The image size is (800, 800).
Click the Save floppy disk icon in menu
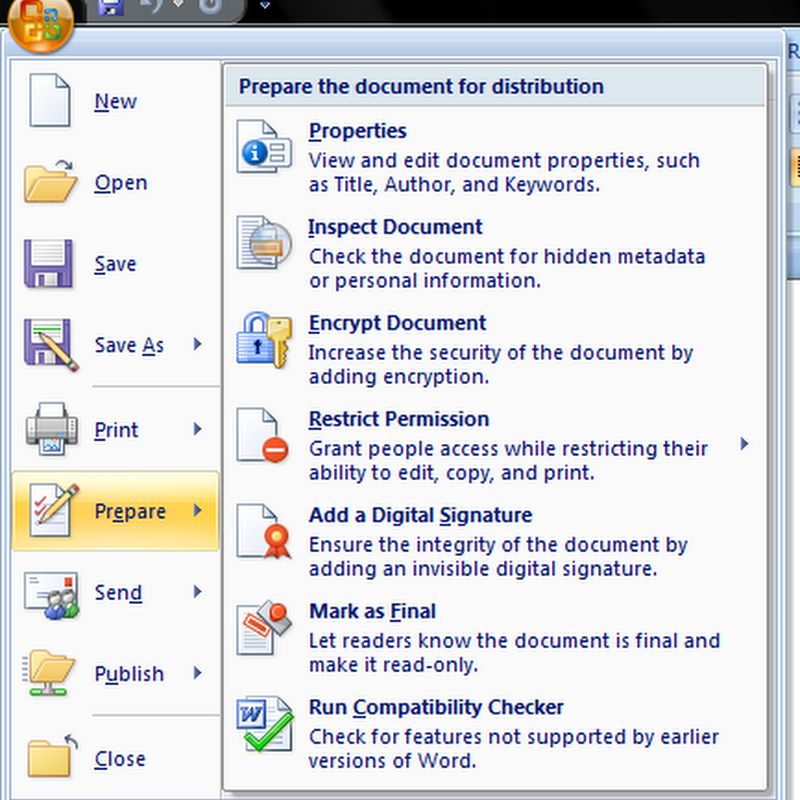pos(48,263)
